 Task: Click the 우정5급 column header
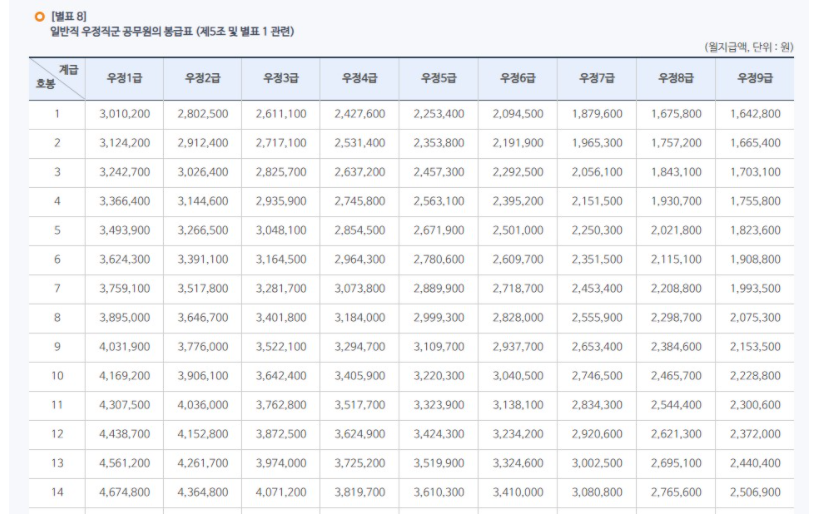coord(439,78)
